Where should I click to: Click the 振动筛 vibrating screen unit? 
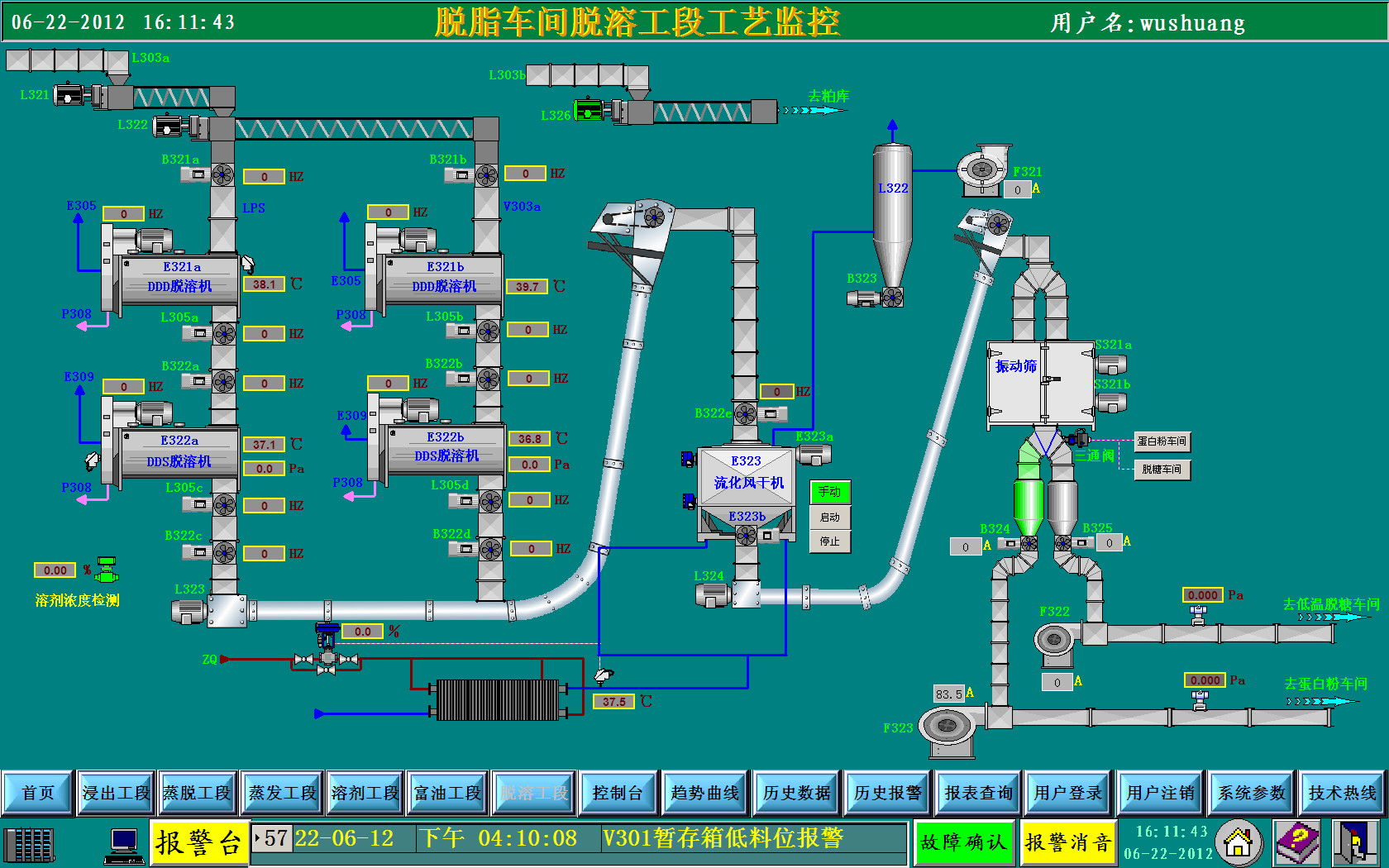coord(1042,384)
